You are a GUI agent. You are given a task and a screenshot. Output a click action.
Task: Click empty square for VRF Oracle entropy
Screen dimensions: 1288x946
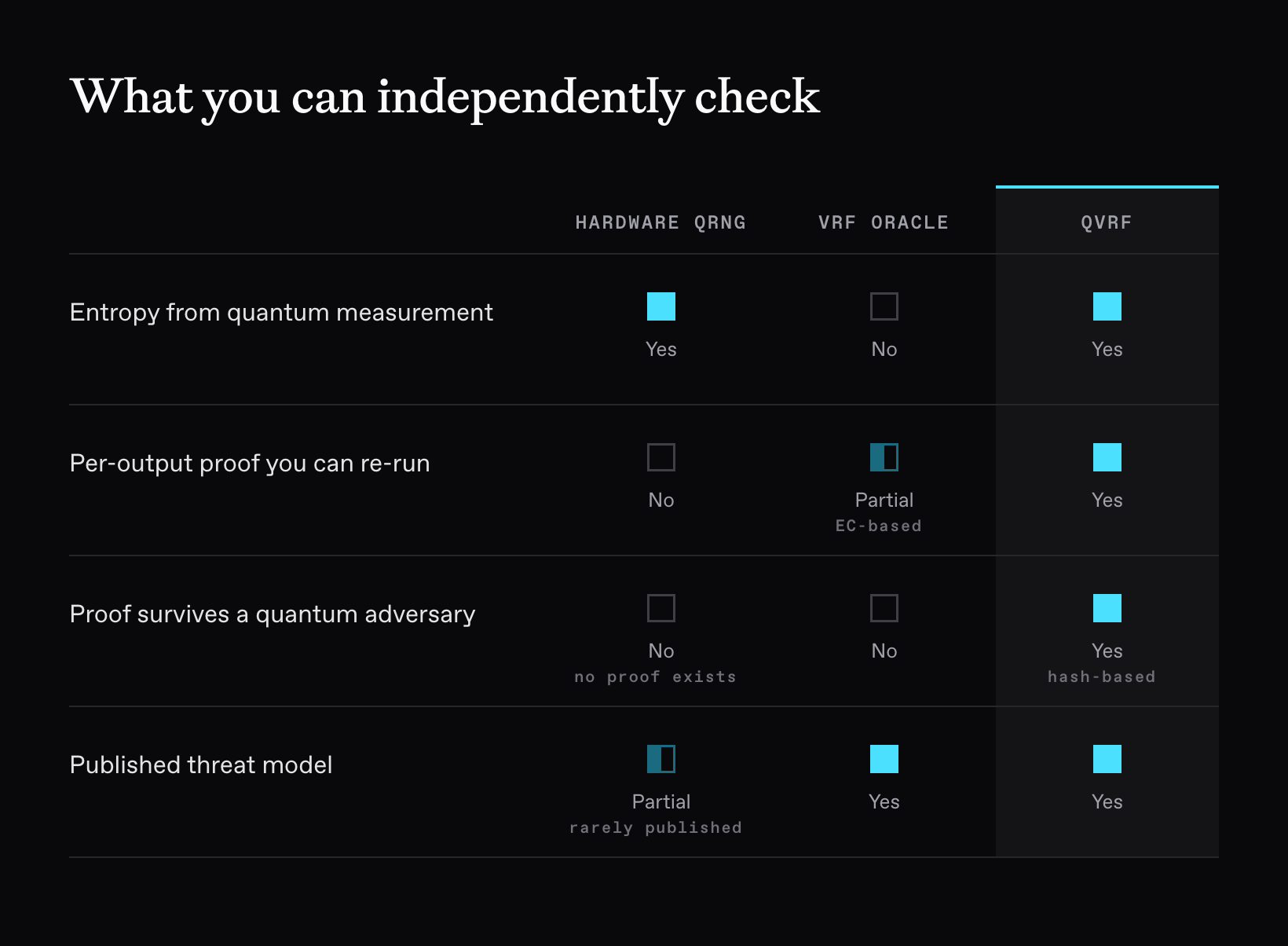coord(884,306)
